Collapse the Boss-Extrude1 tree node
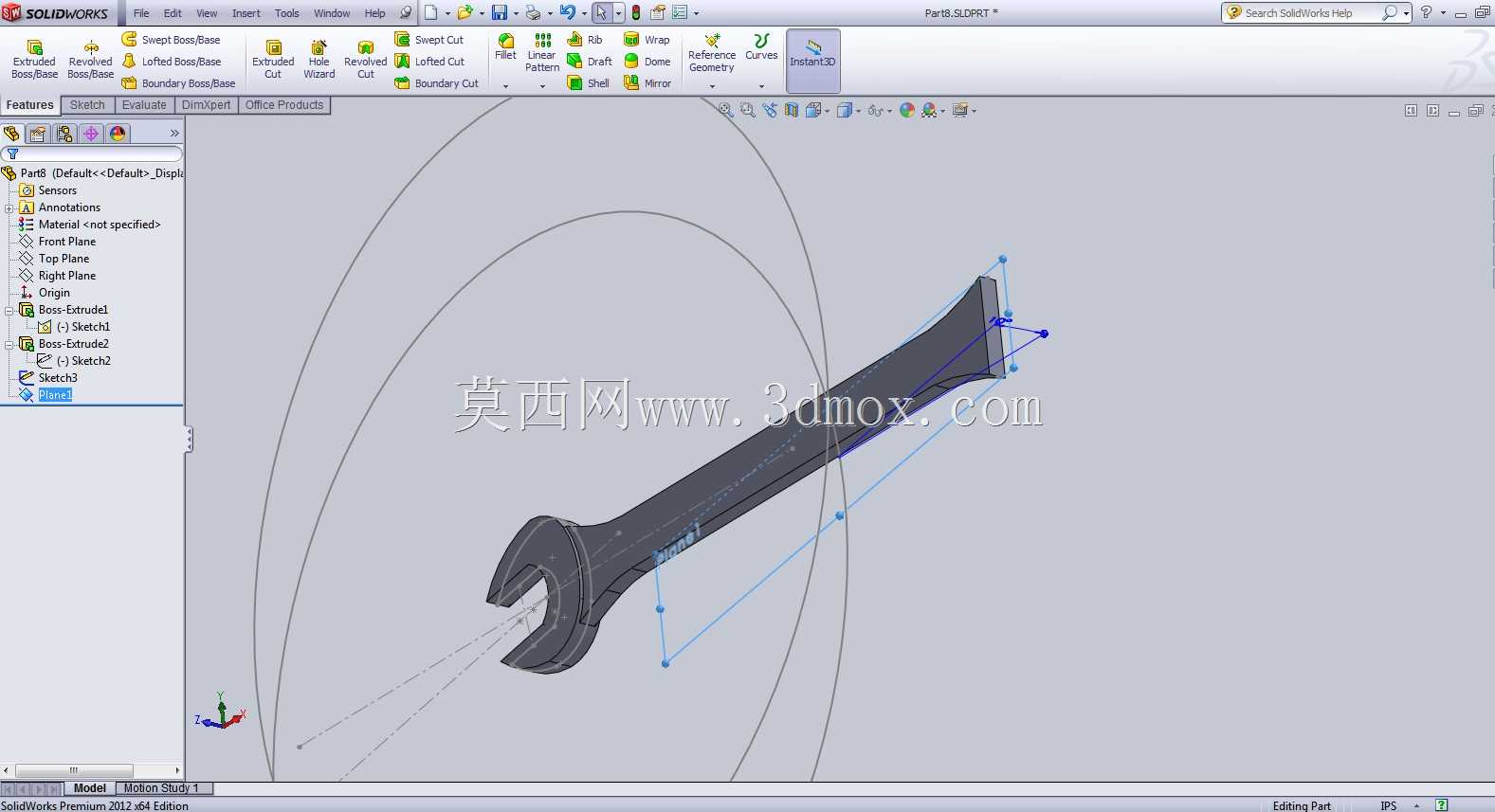The image size is (1495, 812). point(9,310)
